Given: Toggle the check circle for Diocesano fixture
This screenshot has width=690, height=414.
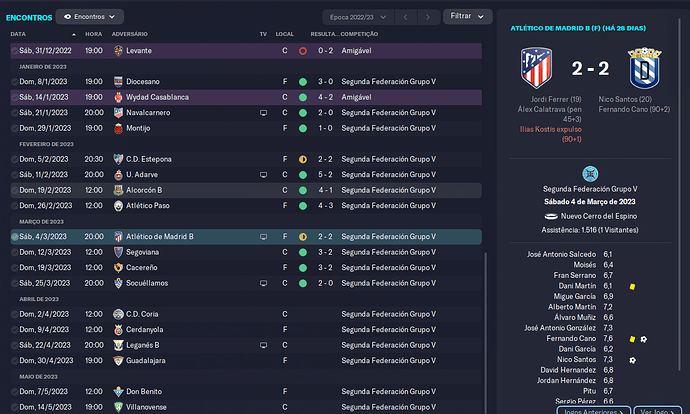Looking at the screenshot, I should point(15,82).
